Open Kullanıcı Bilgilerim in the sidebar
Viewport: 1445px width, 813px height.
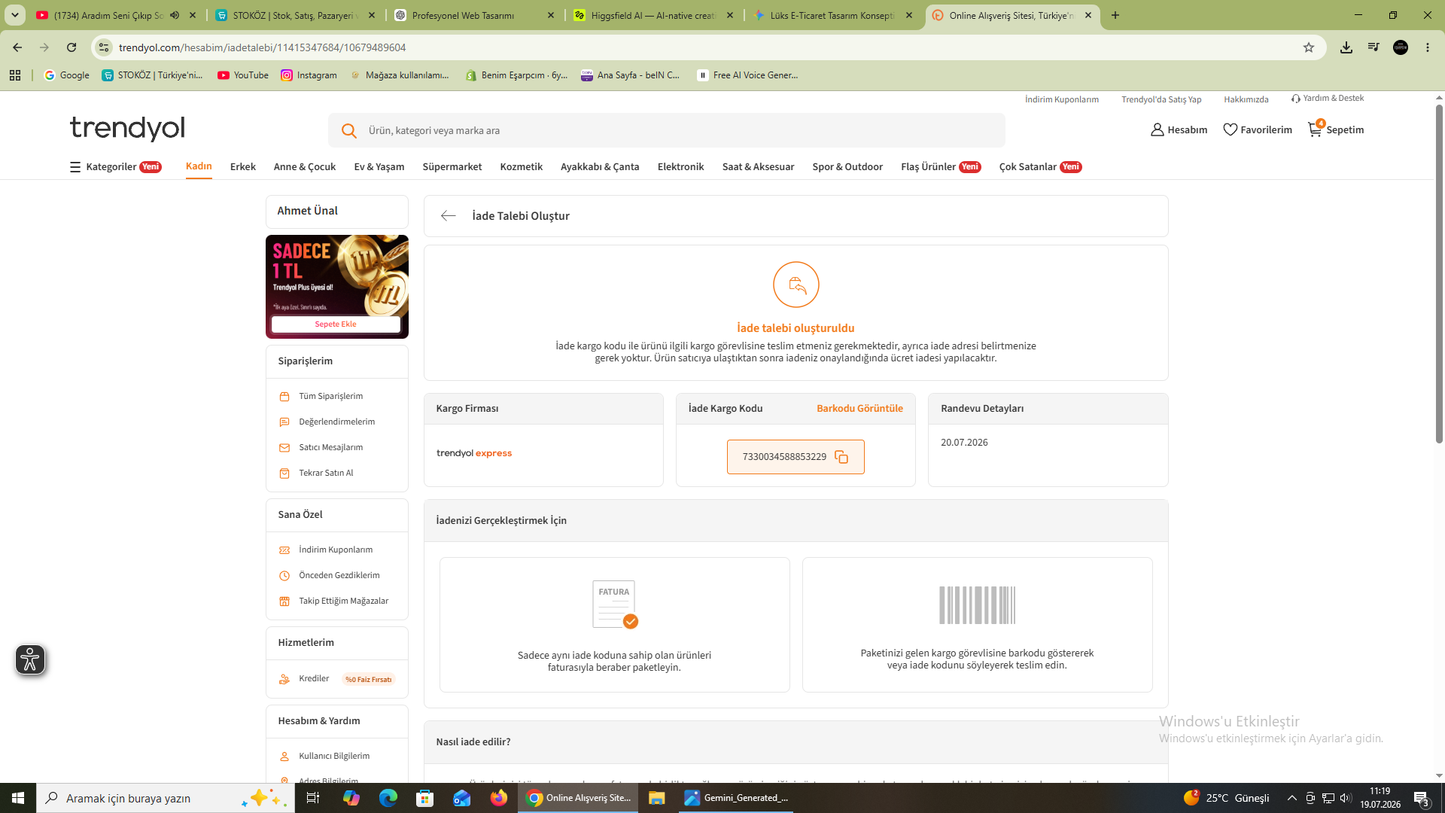pyautogui.click(x=333, y=756)
